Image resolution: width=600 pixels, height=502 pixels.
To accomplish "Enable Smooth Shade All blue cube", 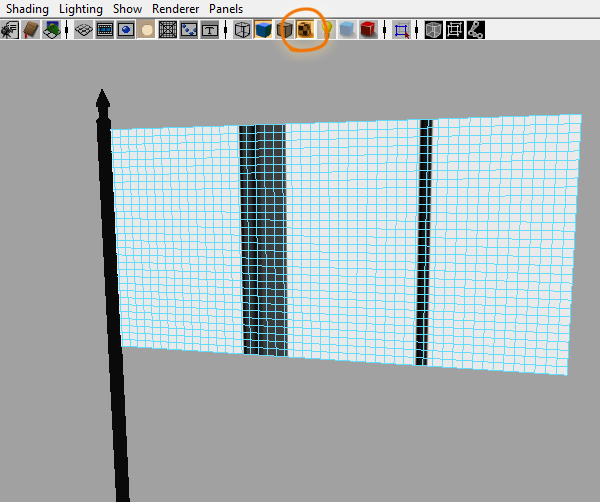I will coord(263,30).
